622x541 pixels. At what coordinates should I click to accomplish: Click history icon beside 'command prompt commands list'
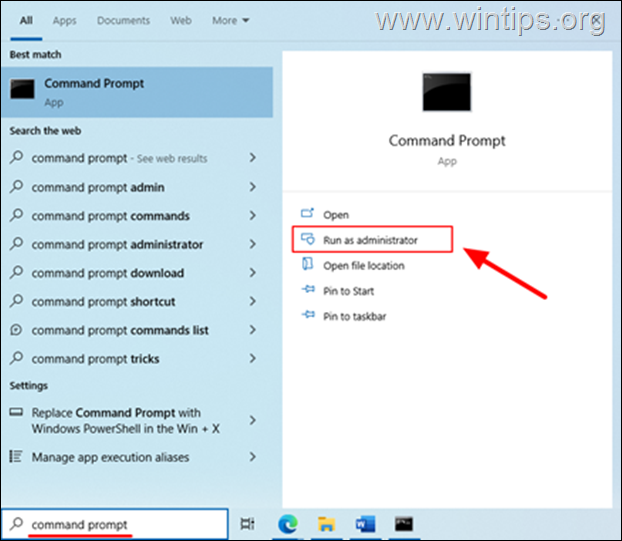click(x=16, y=330)
